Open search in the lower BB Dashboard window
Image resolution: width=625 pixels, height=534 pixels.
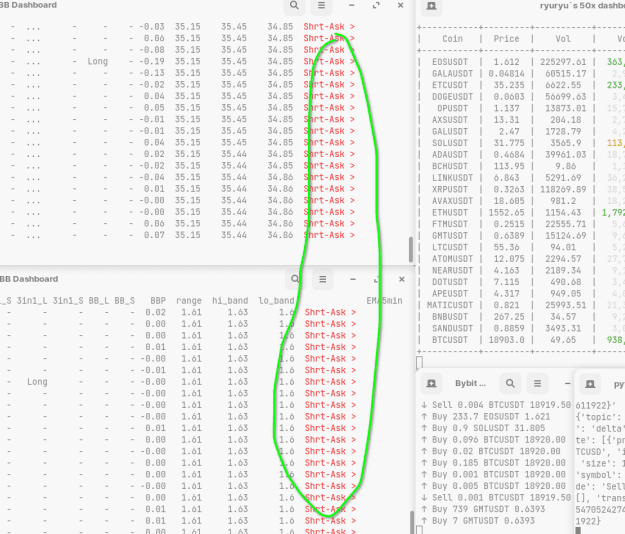pos(295,279)
